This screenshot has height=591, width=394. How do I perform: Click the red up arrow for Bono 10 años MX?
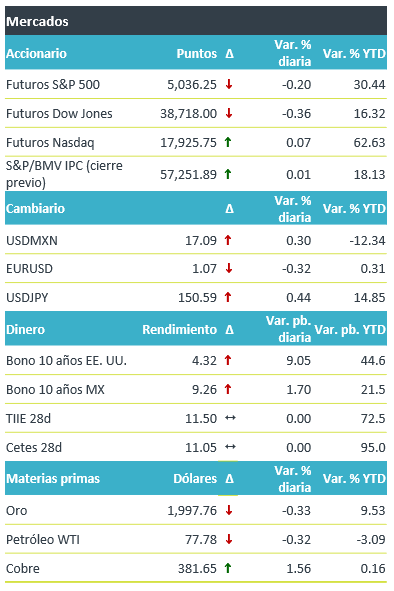[x=228, y=389]
